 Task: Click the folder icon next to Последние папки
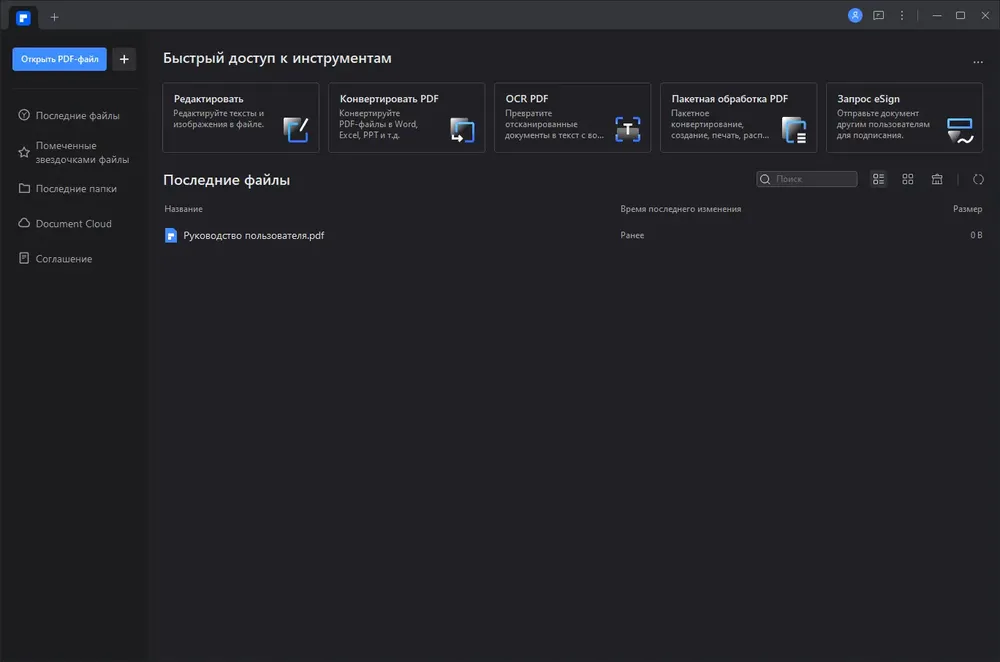pyautogui.click(x=24, y=189)
